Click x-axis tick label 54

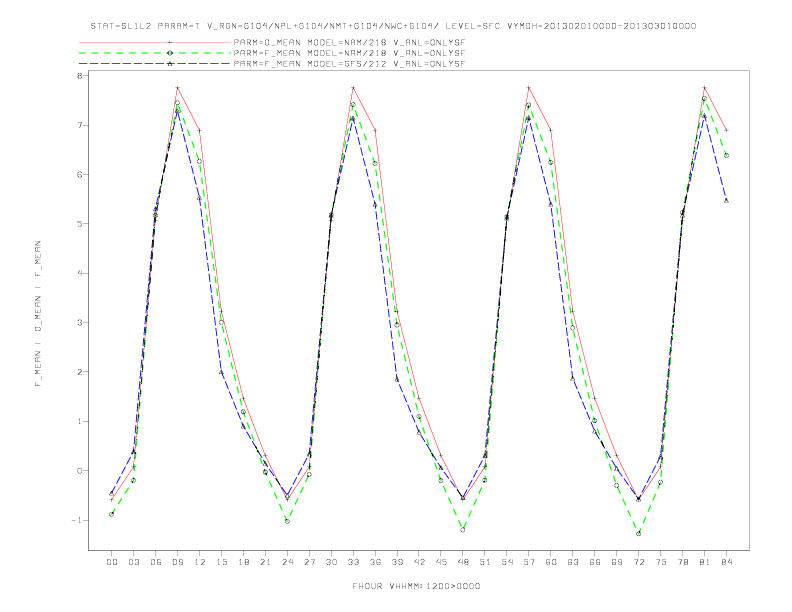pyautogui.click(x=507, y=562)
